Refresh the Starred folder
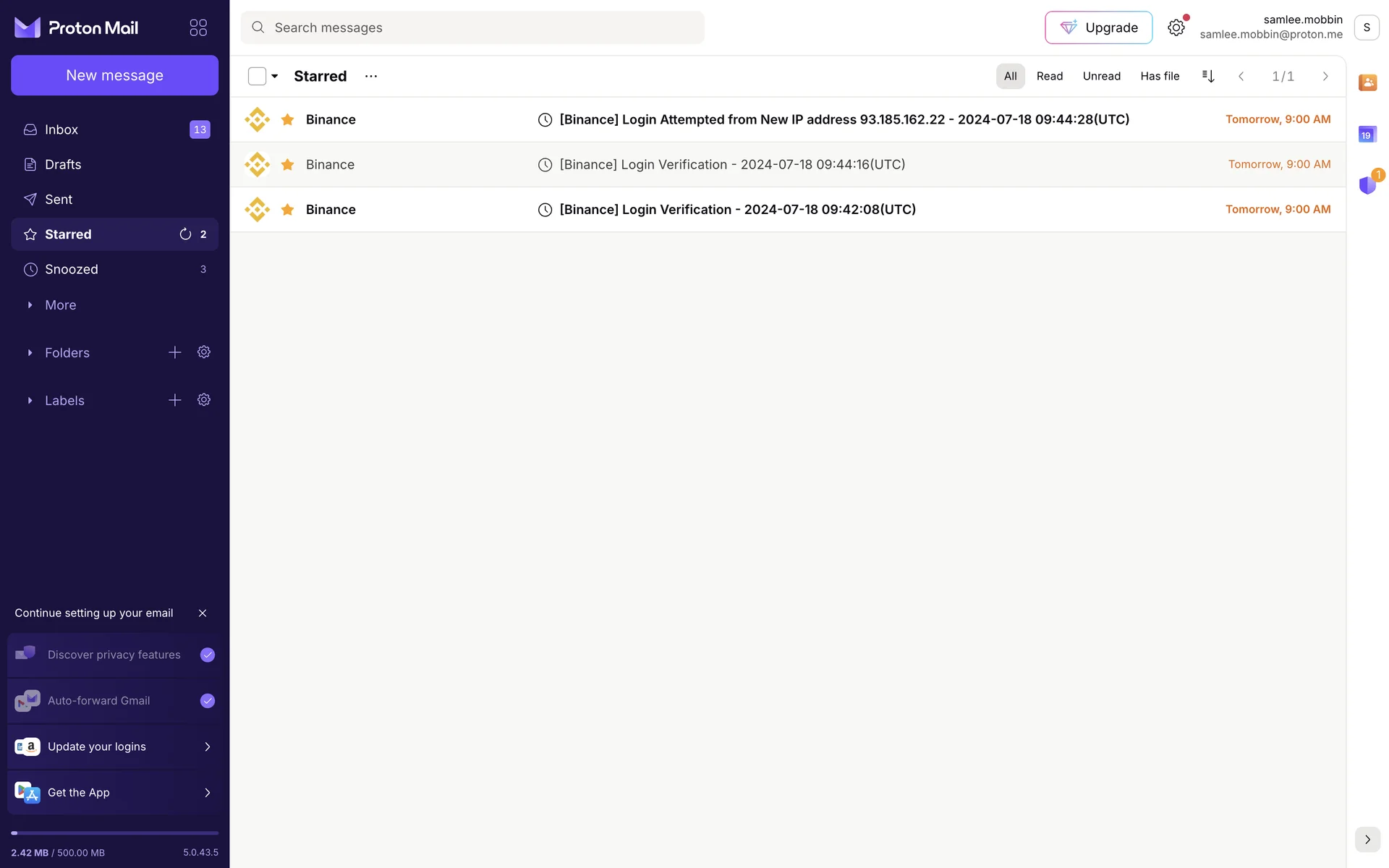The image size is (1389, 868). tap(185, 234)
